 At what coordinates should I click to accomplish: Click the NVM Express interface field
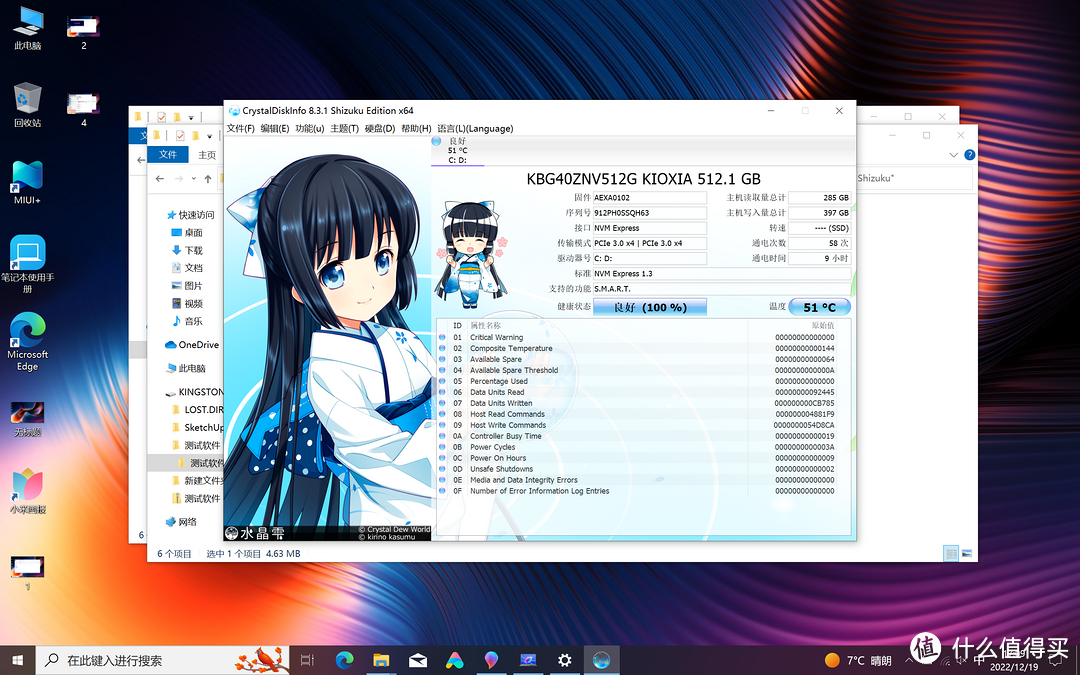[x=650, y=228]
